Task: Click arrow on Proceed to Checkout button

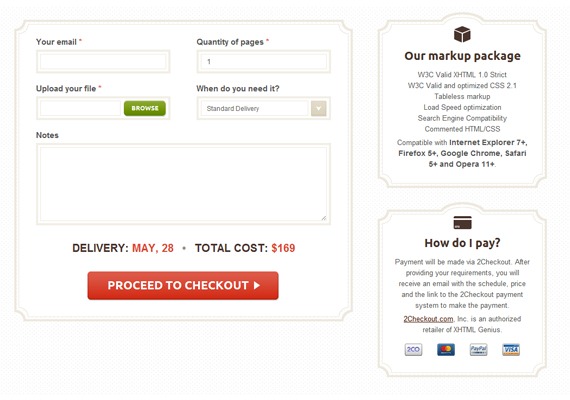Action: pos(257,285)
